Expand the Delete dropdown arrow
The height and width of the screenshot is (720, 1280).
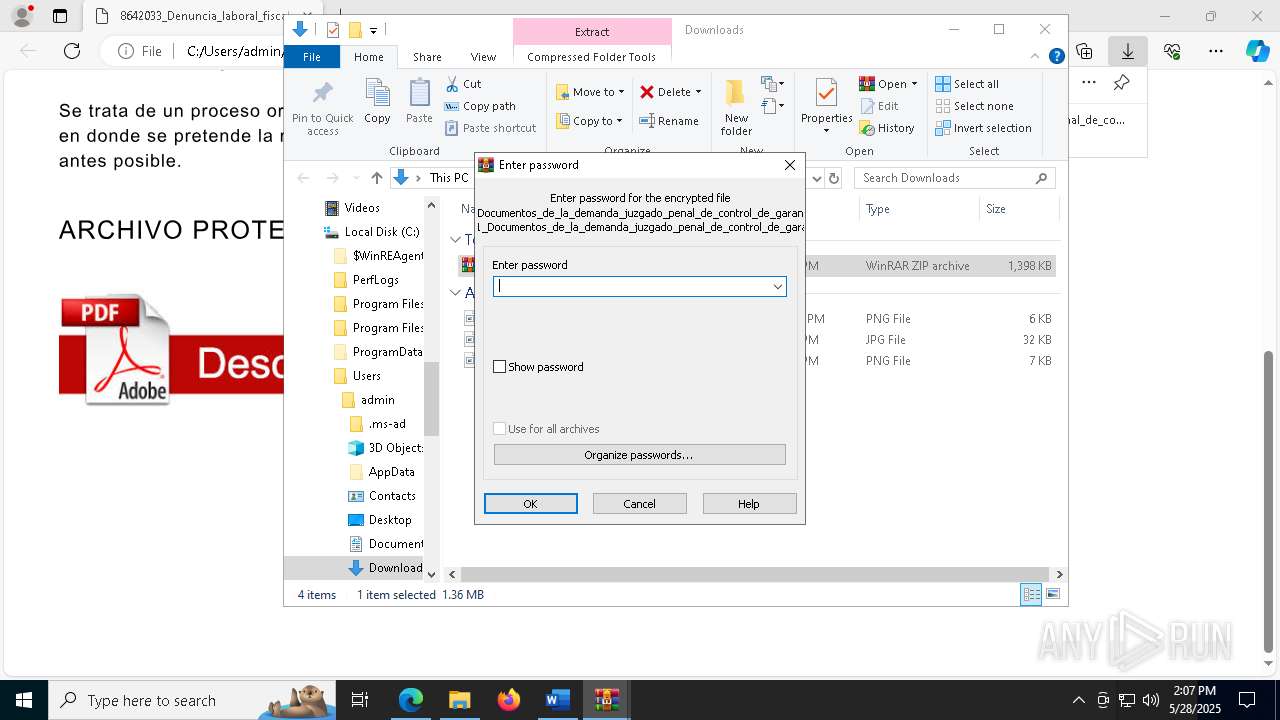[698, 92]
